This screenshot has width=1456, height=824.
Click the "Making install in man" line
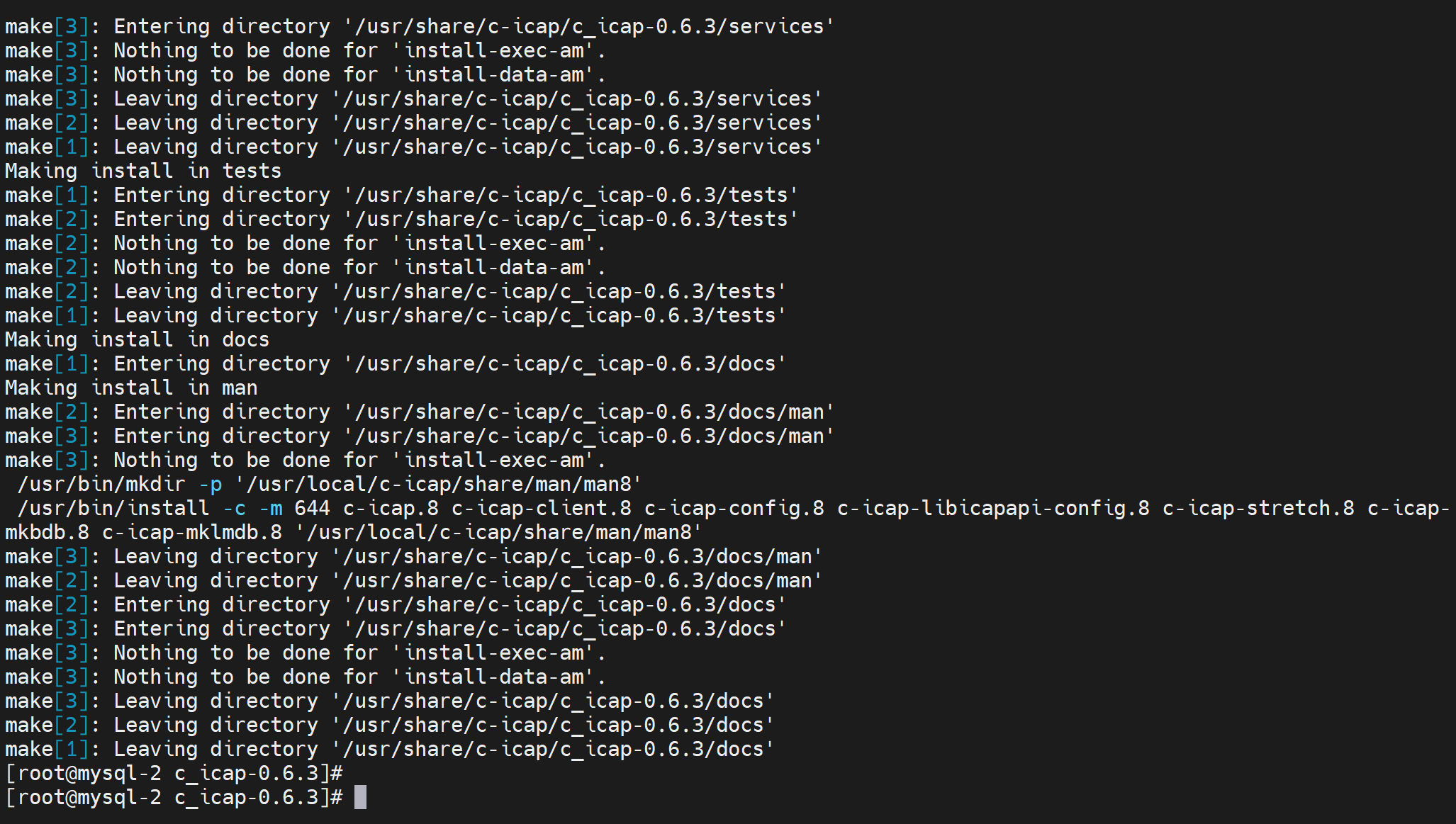tap(131, 388)
